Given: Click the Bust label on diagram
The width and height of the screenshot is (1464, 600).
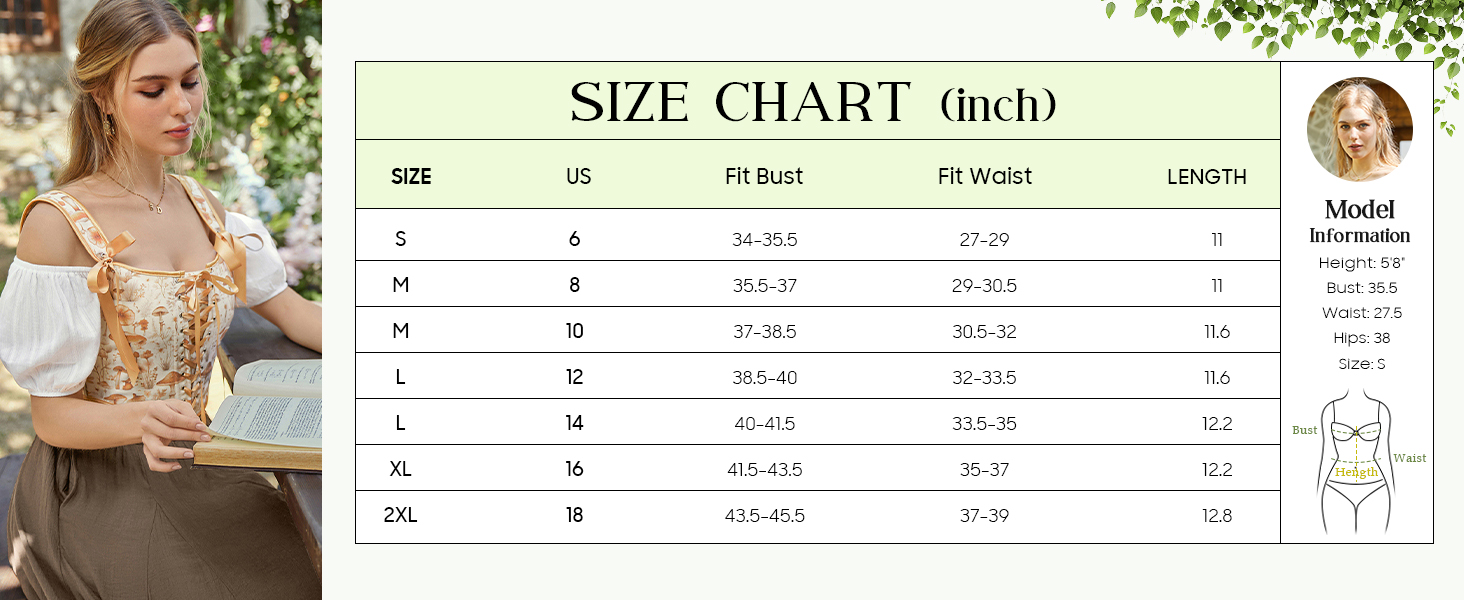Looking at the screenshot, I should pyautogui.click(x=1305, y=430).
